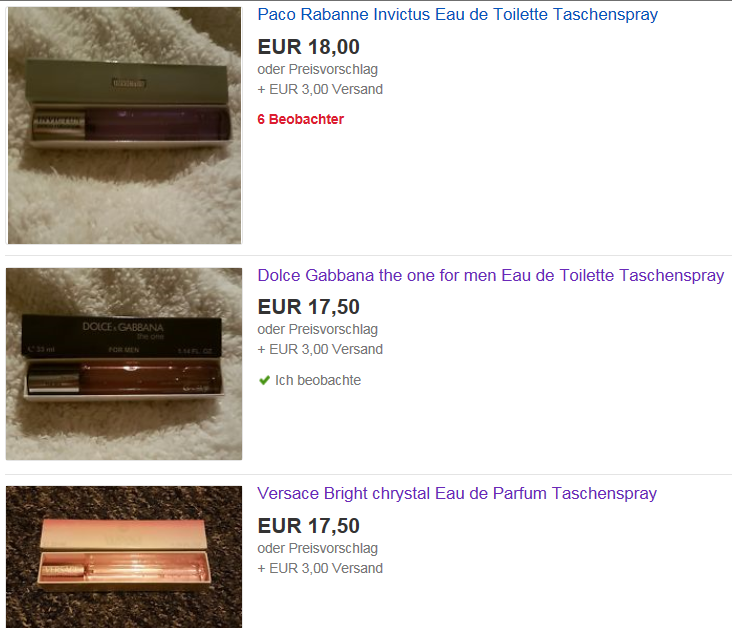Click shipping cost text under Dolce Gabbana

pyautogui.click(x=320, y=349)
